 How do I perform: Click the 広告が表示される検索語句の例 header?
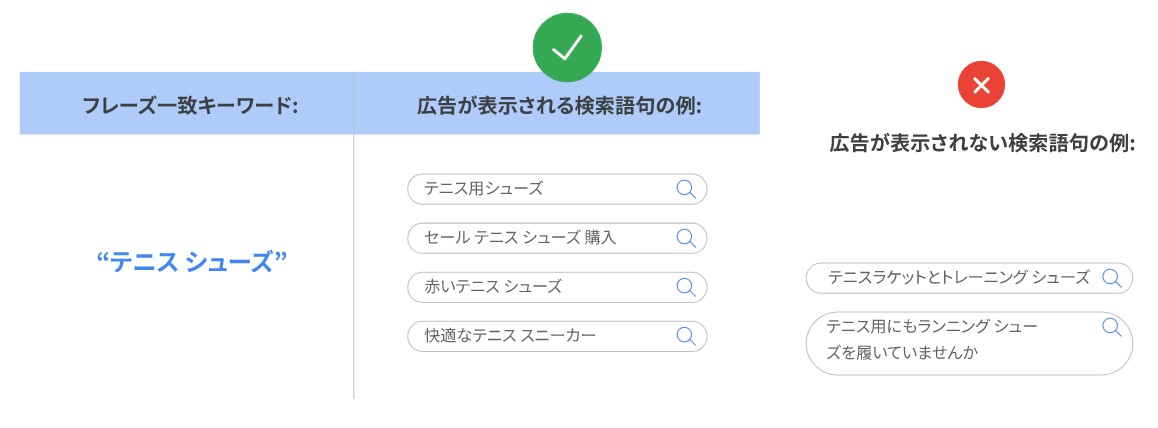point(557,103)
